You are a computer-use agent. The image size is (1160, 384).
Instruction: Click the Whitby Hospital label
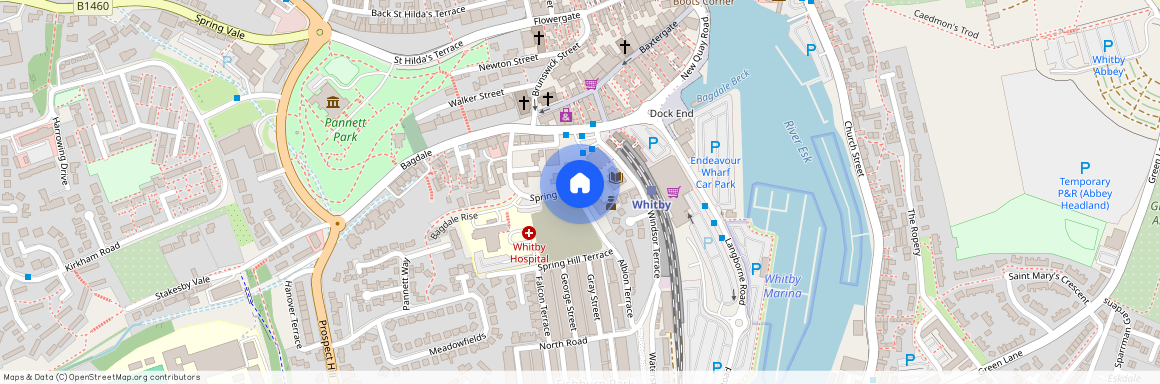(530, 253)
